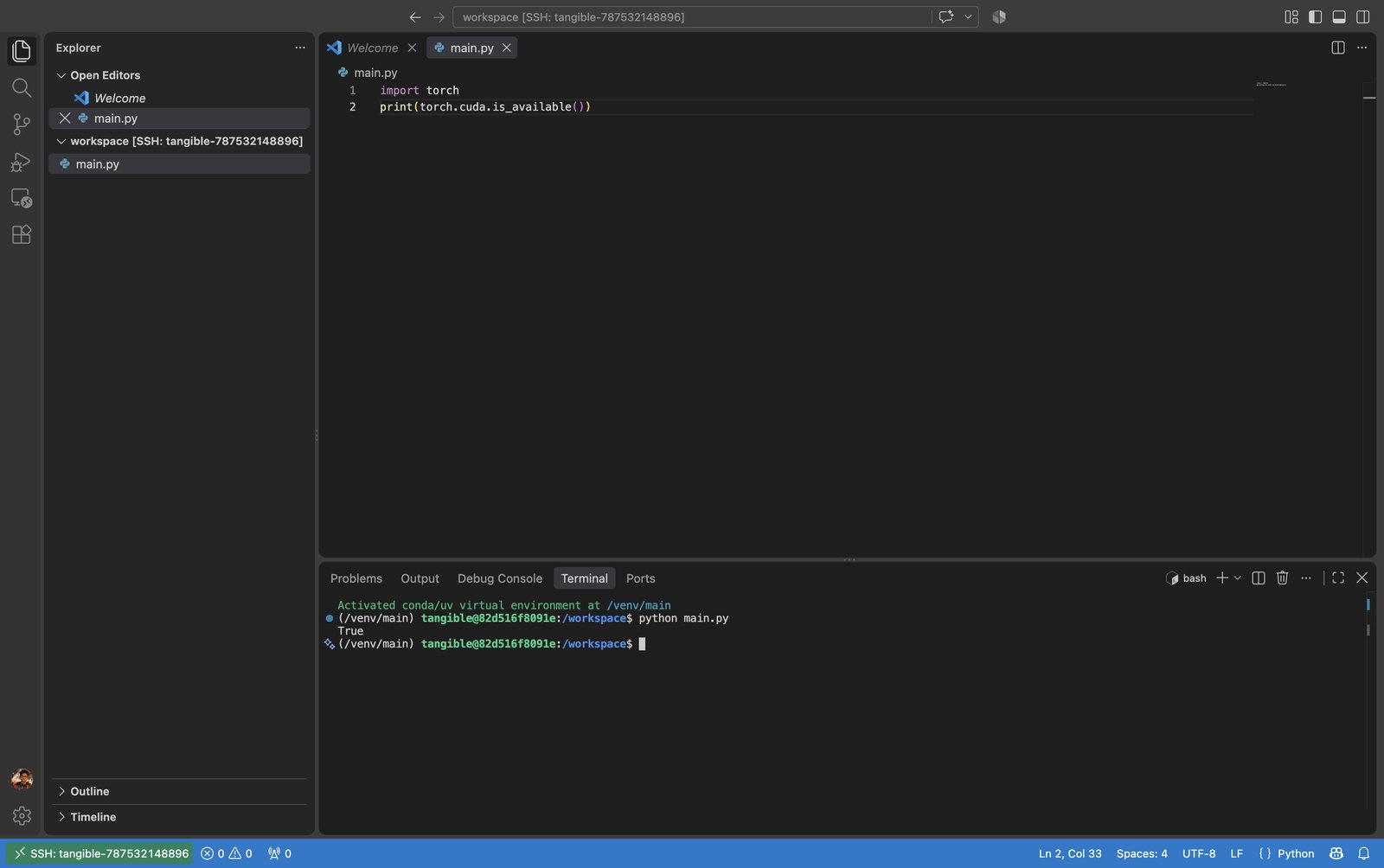
Task: Collapse the workspace folder section
Action: pyautogui.click(x=179, y=141)
